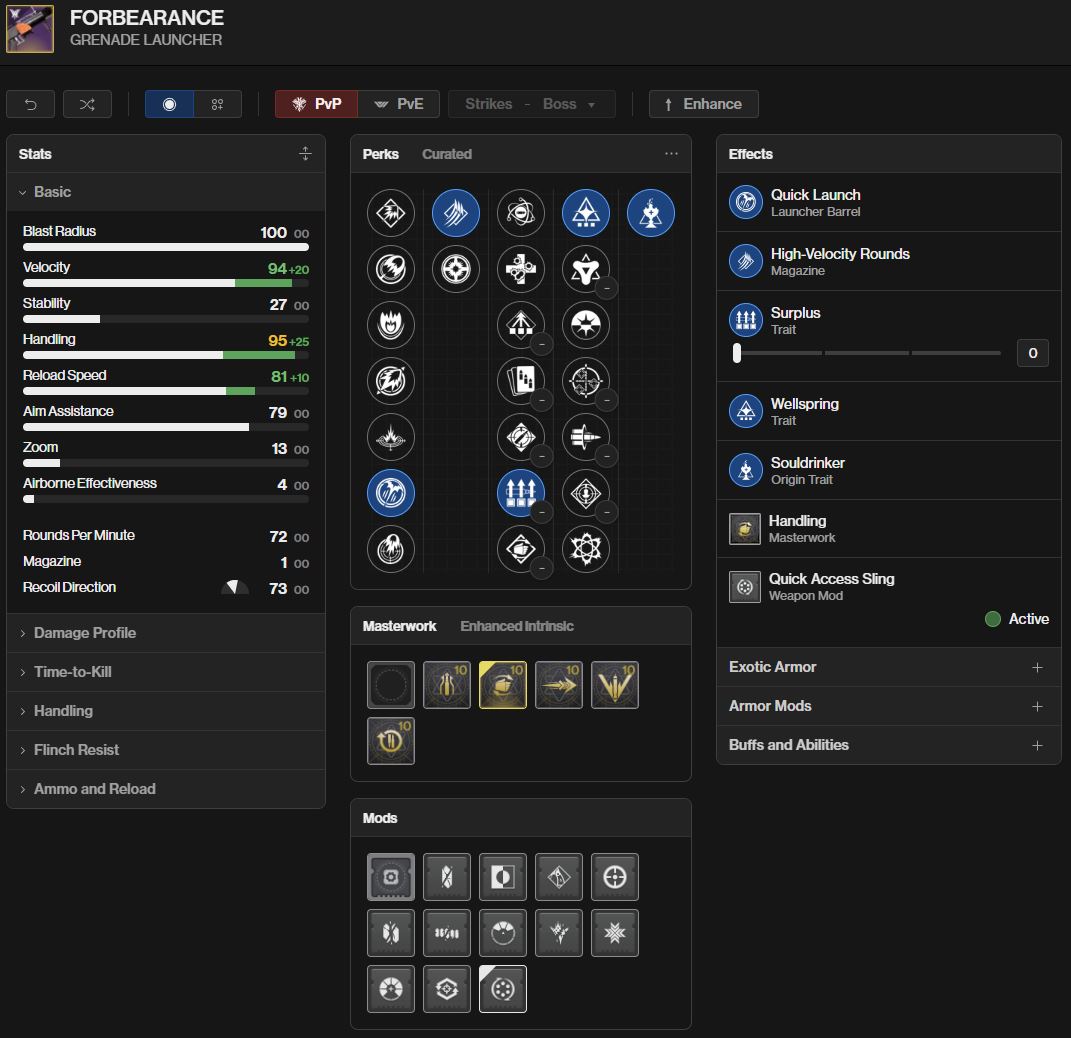Collapse the Basic stats section

(166, 192)
